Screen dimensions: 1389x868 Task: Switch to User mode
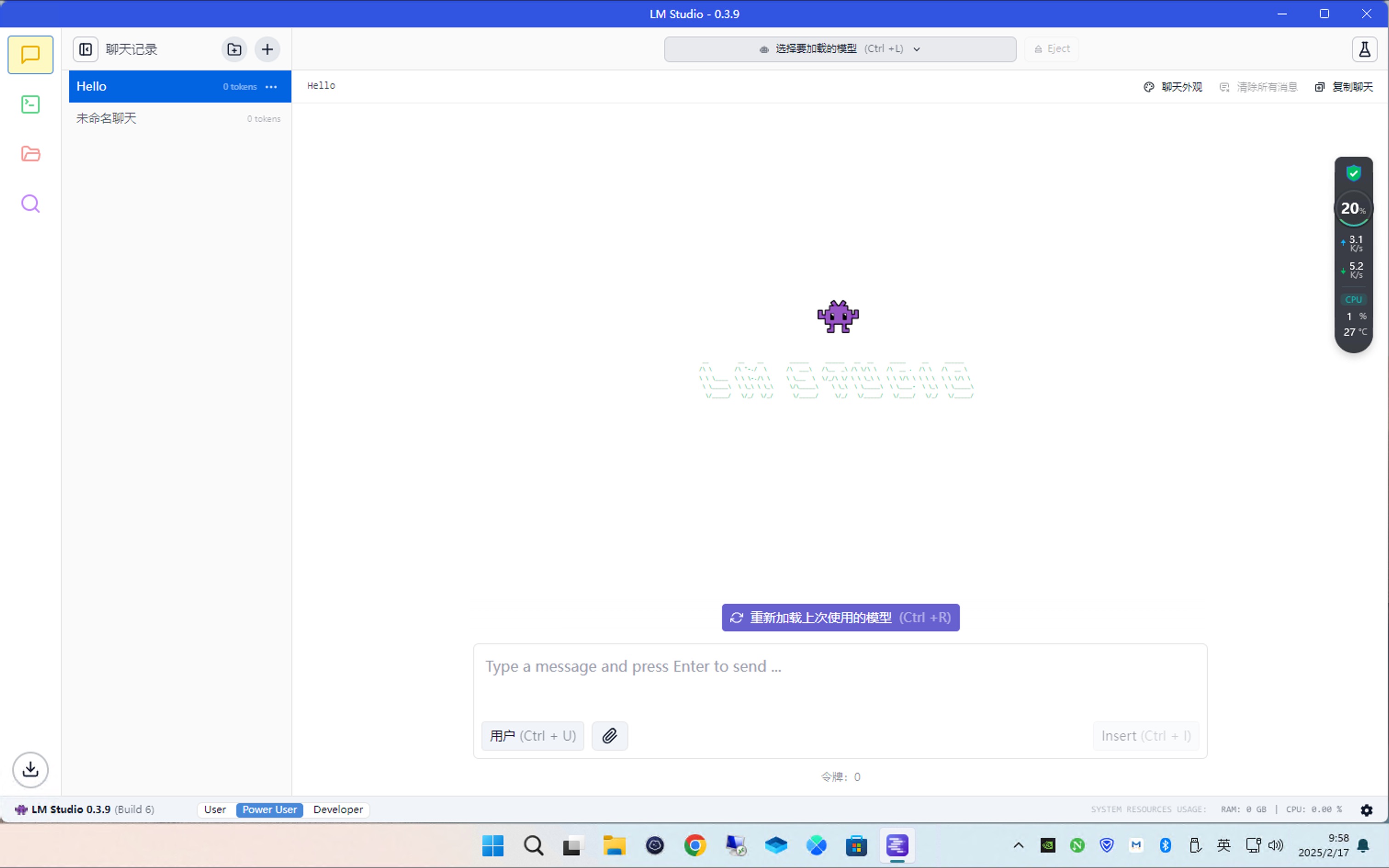tap(215, 809)
